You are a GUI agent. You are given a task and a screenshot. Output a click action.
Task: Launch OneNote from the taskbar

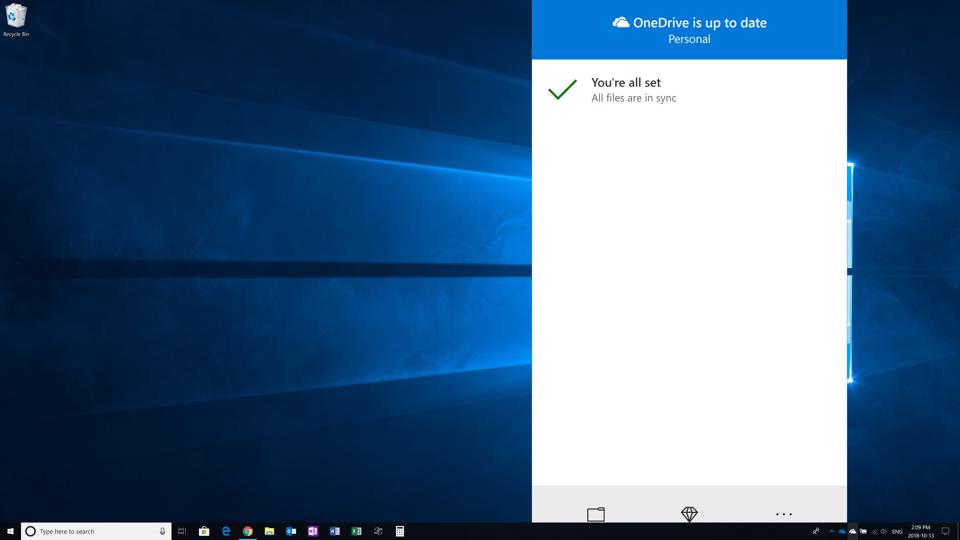pos(313,531)
